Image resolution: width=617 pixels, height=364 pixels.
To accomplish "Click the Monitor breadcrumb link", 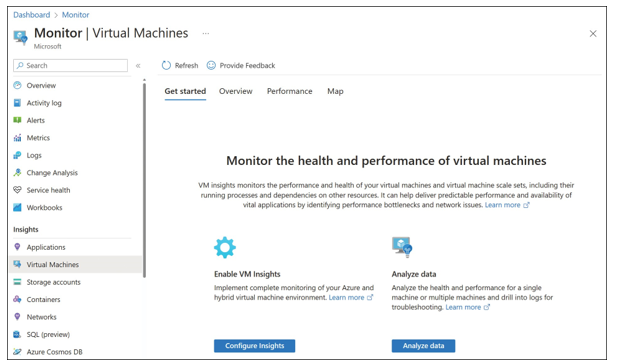I will (x=76, y=15).
